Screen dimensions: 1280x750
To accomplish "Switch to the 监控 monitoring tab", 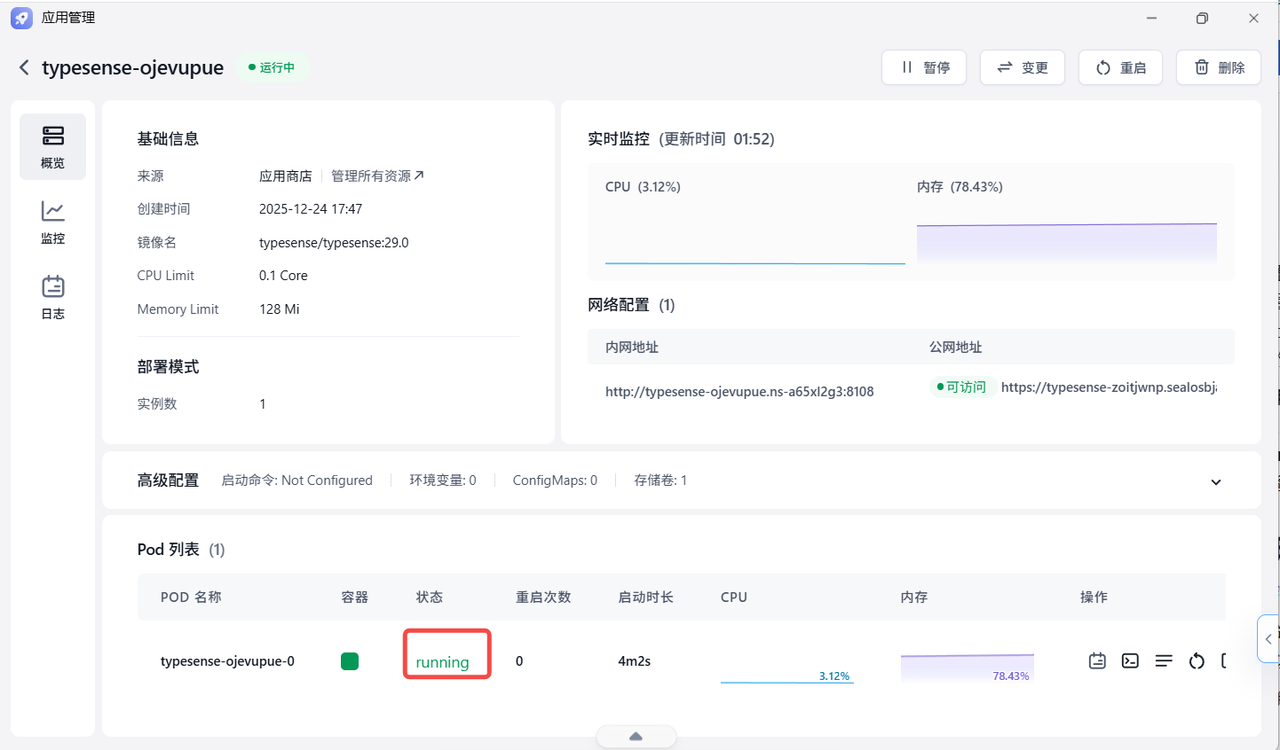I will [53, 222].
